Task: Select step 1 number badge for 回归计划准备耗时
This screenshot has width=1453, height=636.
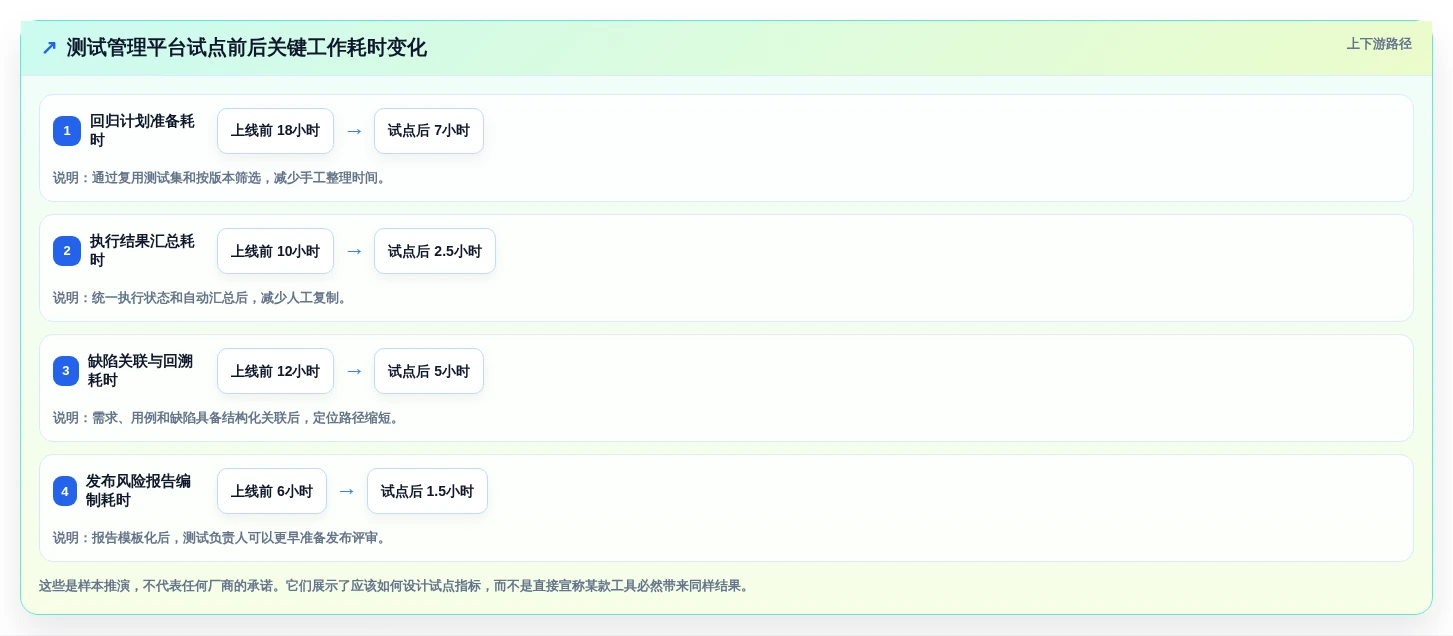Action: click(67, 131)
